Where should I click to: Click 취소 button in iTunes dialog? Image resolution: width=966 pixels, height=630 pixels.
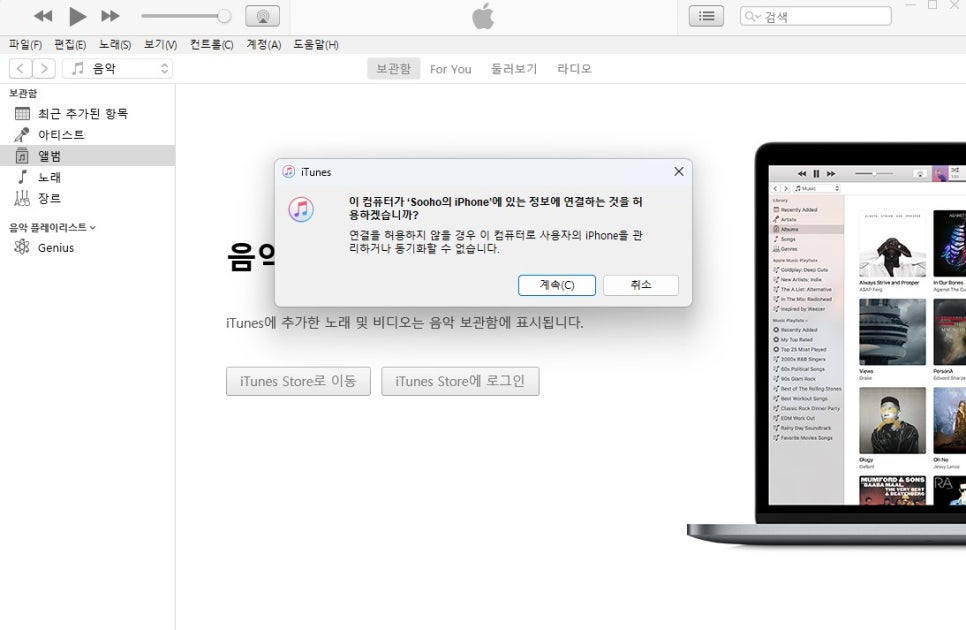640,285
